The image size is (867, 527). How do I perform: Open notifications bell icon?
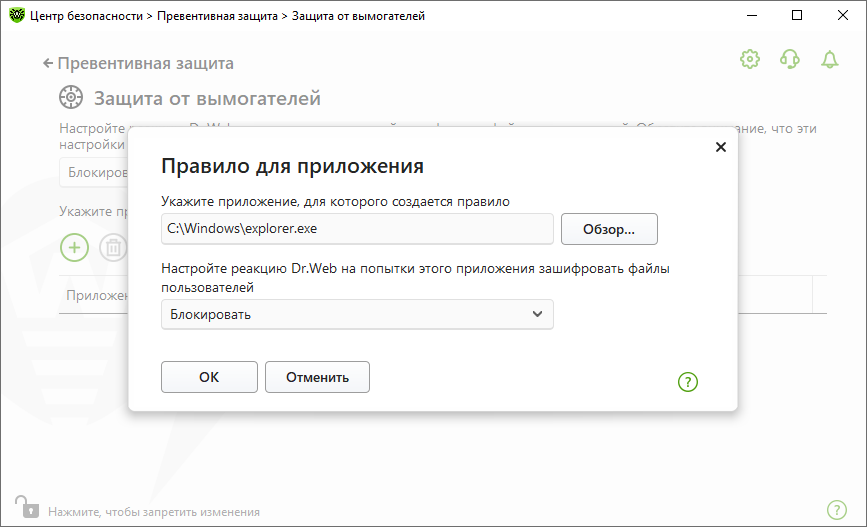pyautogui.click(x=829, y=60)
